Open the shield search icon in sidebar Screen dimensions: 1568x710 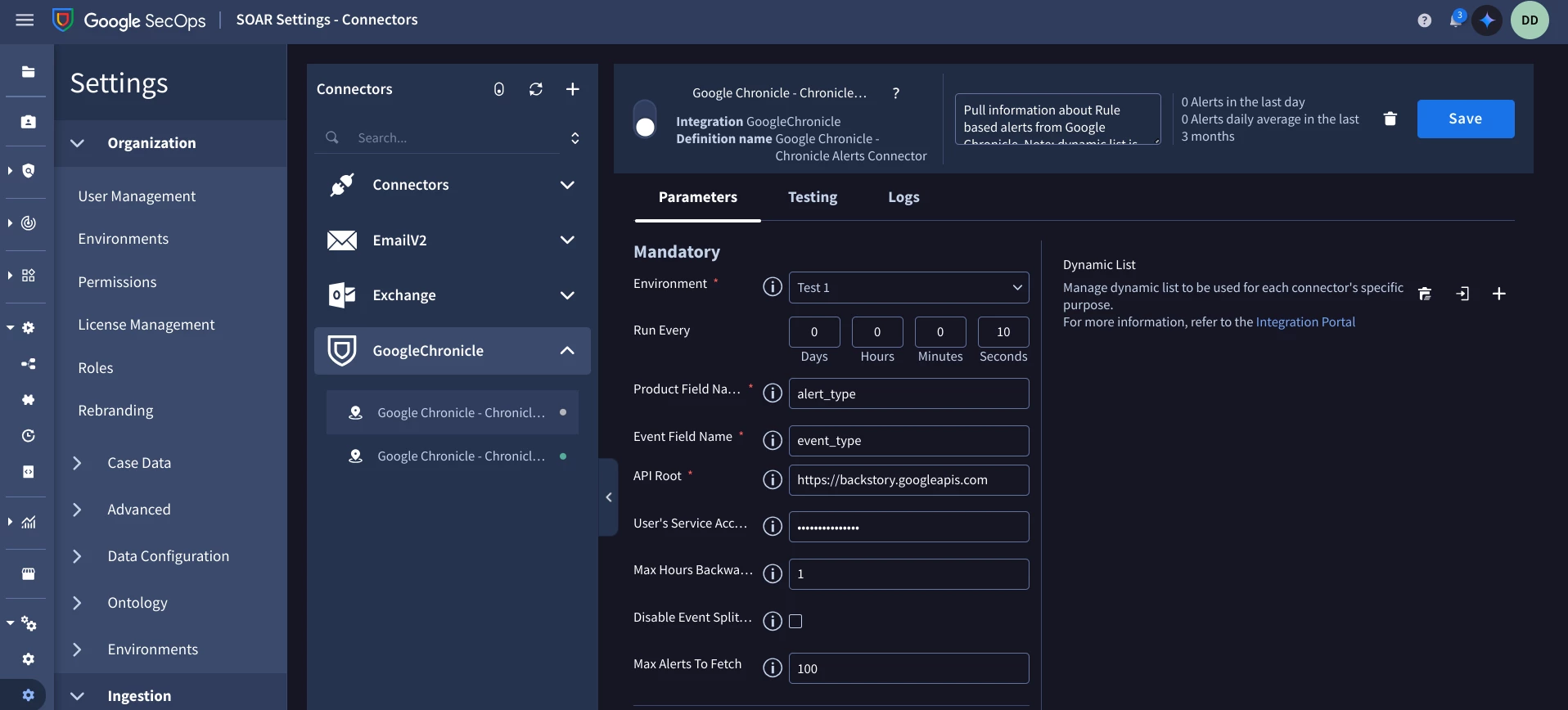pyautogui.click(x=28, y=171)
